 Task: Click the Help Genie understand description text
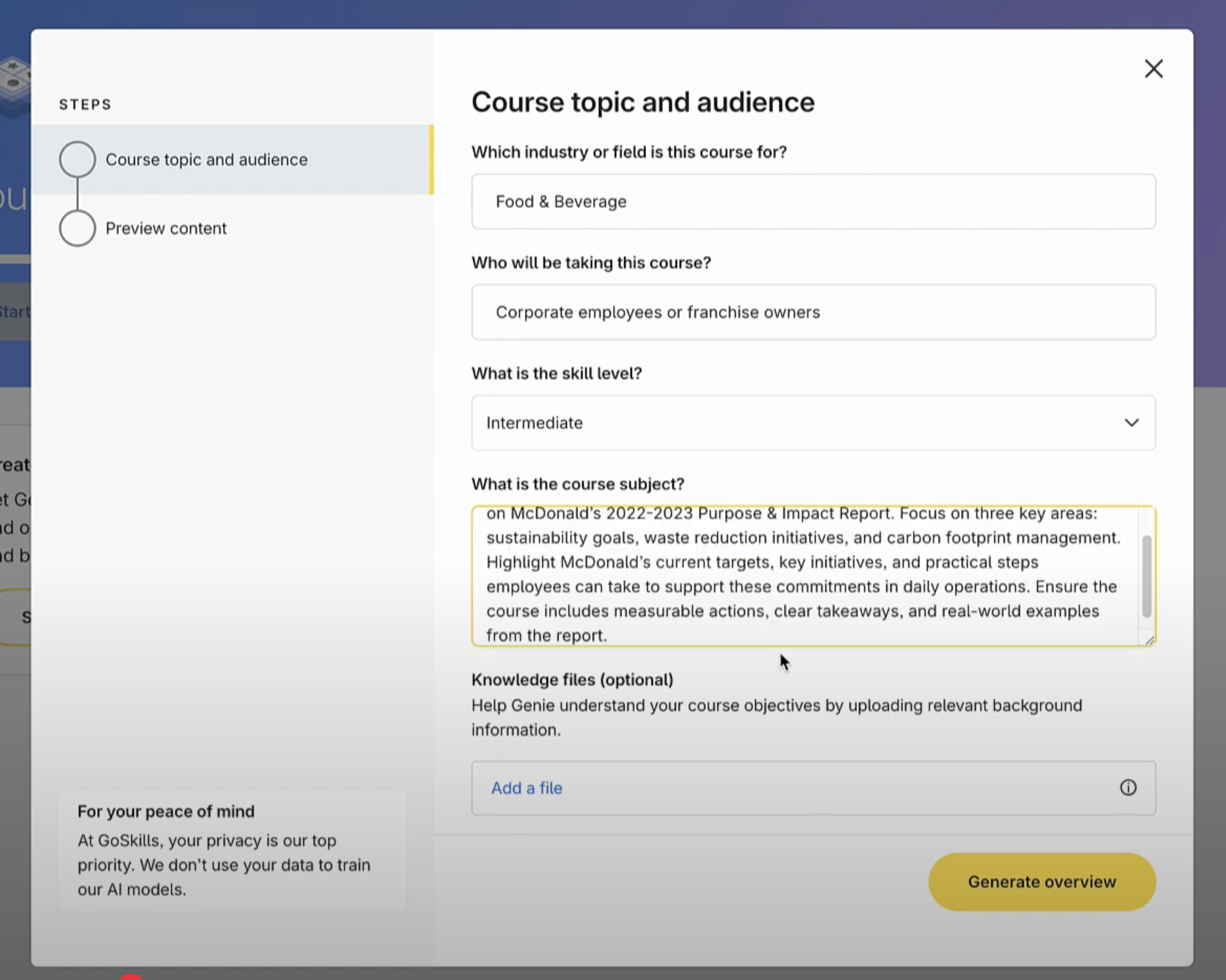pos(776,717)
